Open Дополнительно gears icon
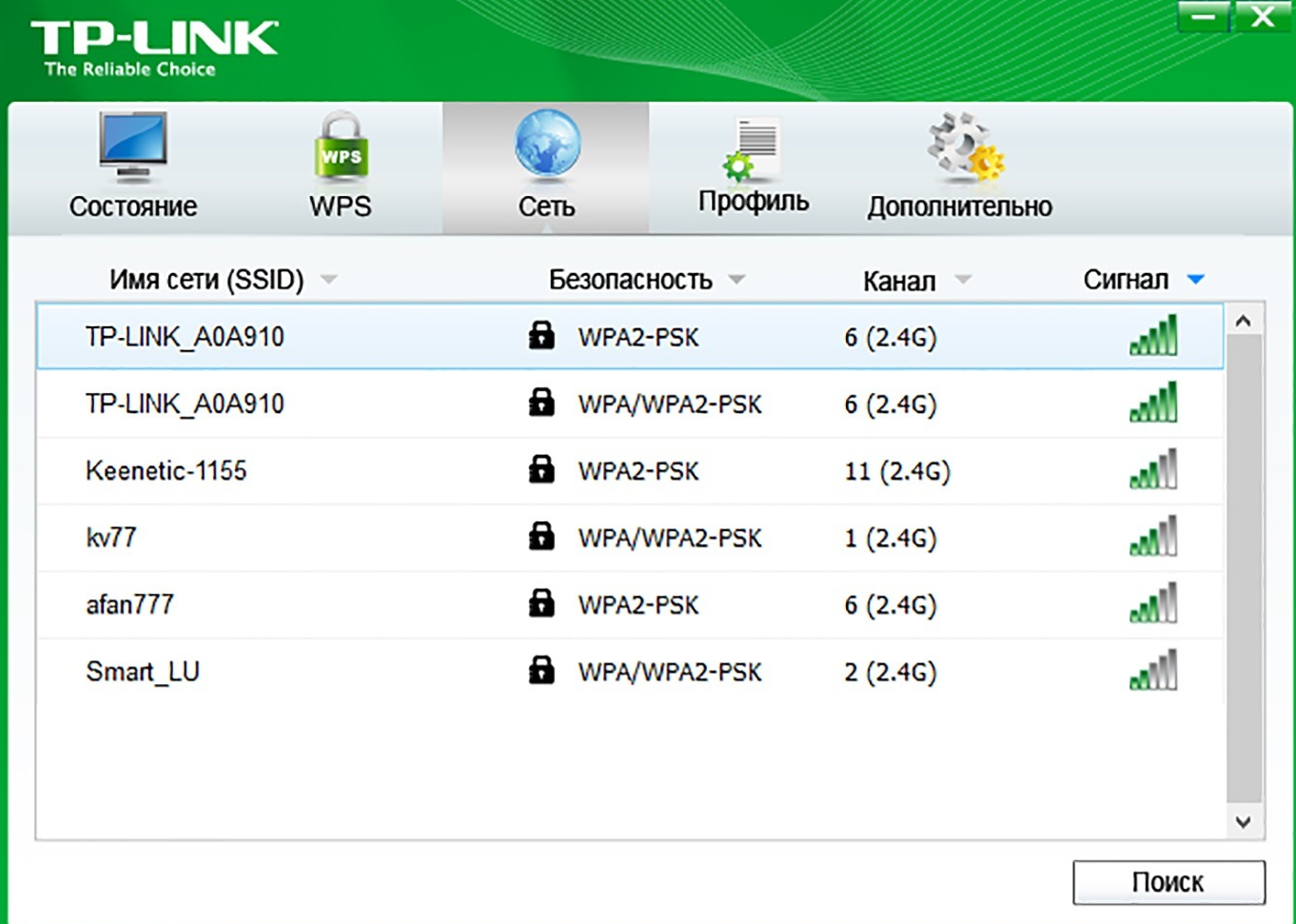The image size is (1296, 924). [964, 147]
